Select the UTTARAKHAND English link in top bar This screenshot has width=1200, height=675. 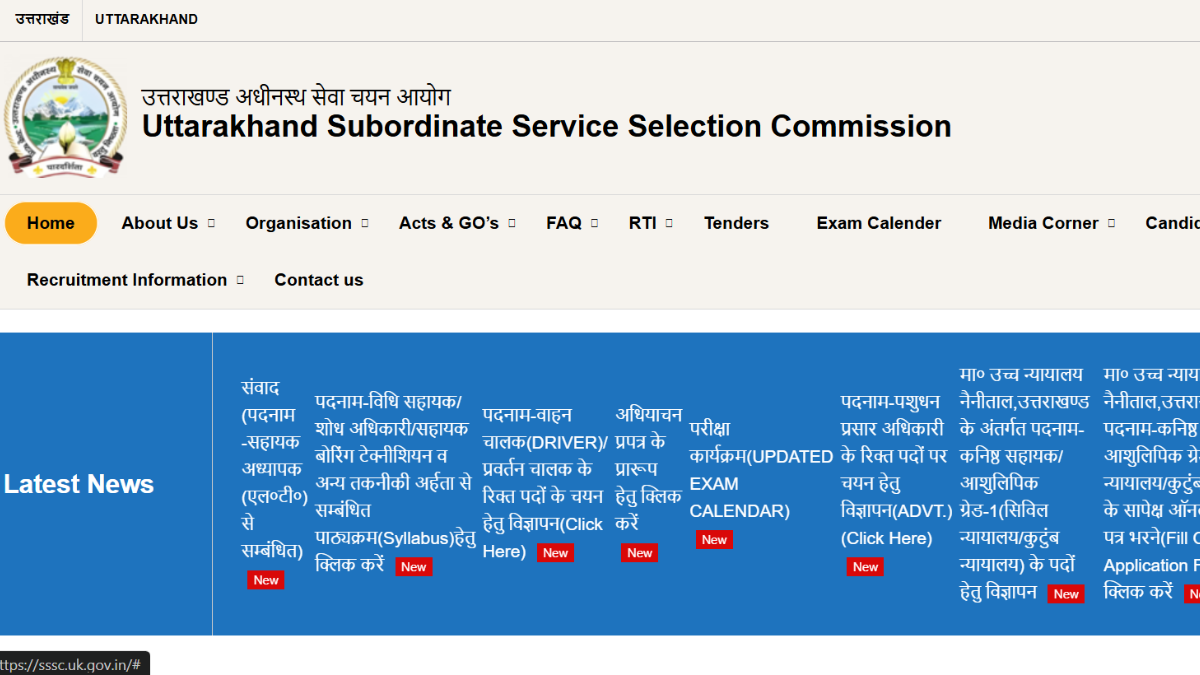tap(146, 19)
